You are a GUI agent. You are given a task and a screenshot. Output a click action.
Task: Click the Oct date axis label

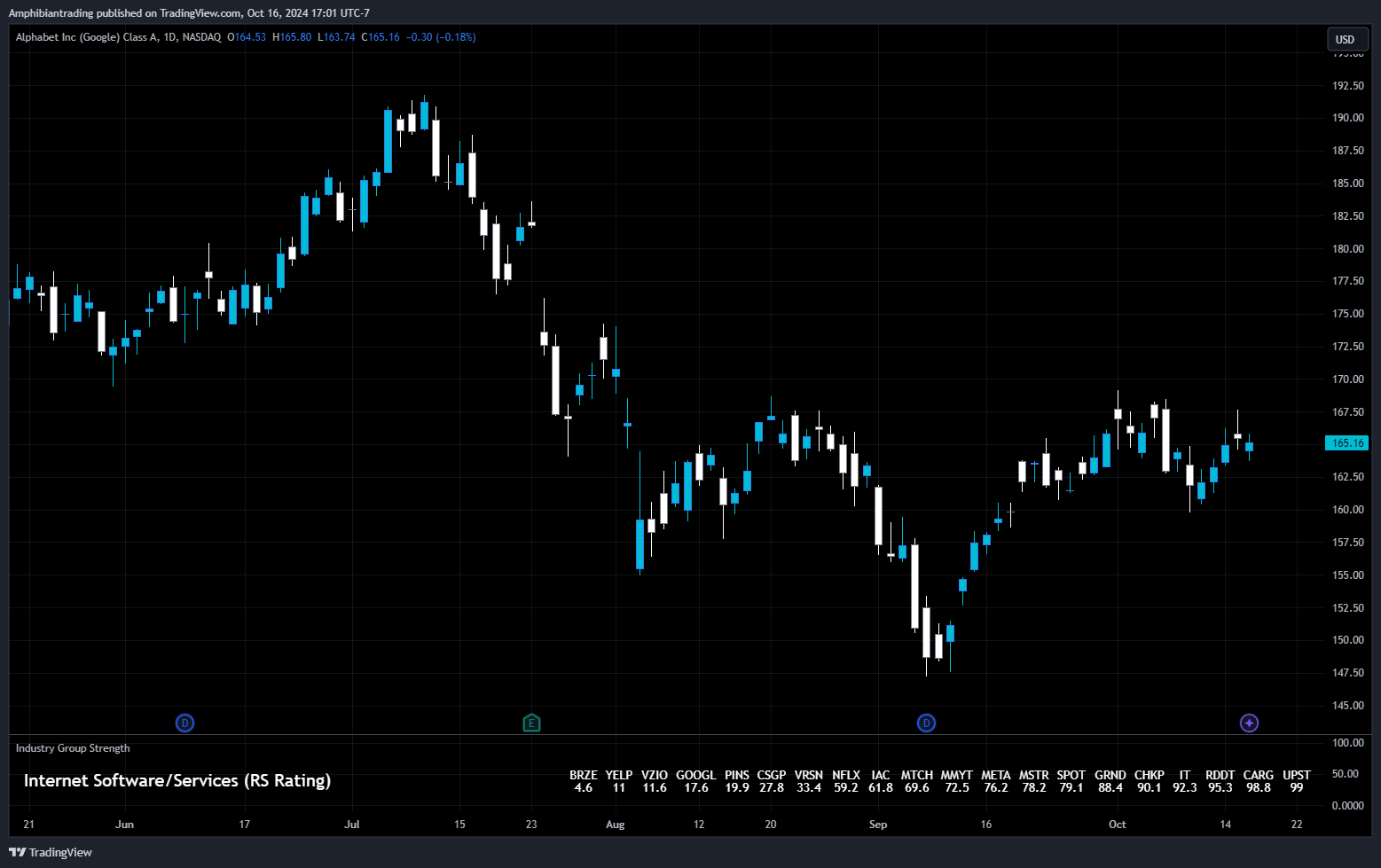pyautogui.click(x=1118, y=825)
